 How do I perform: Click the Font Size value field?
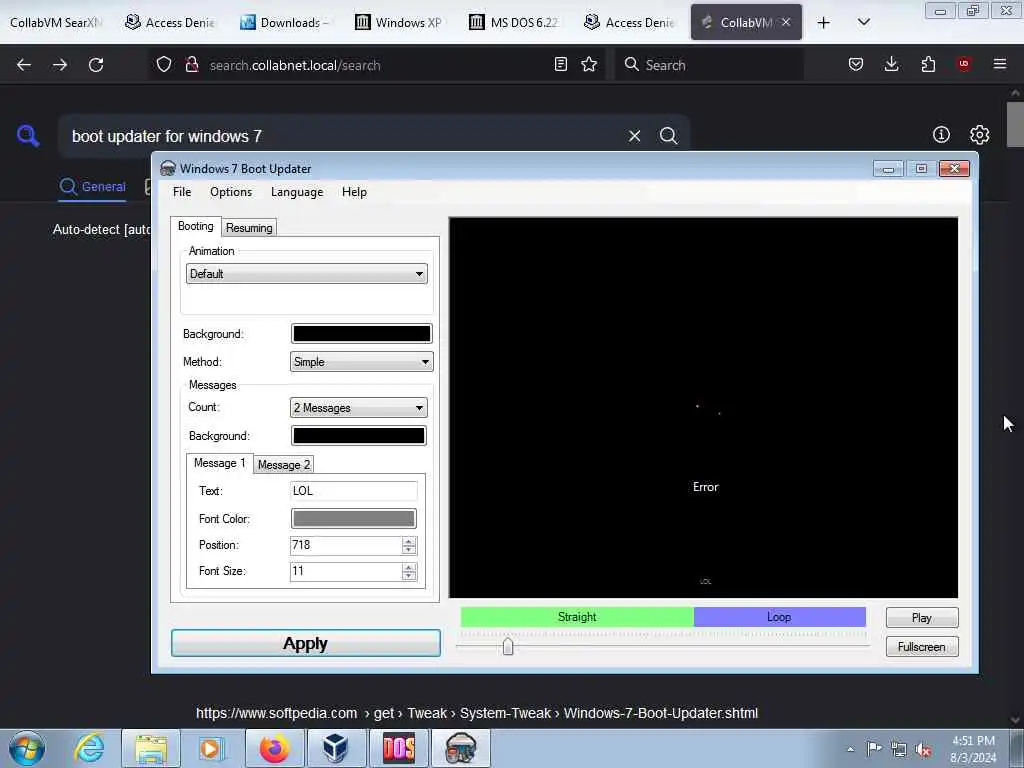[345, 571]
